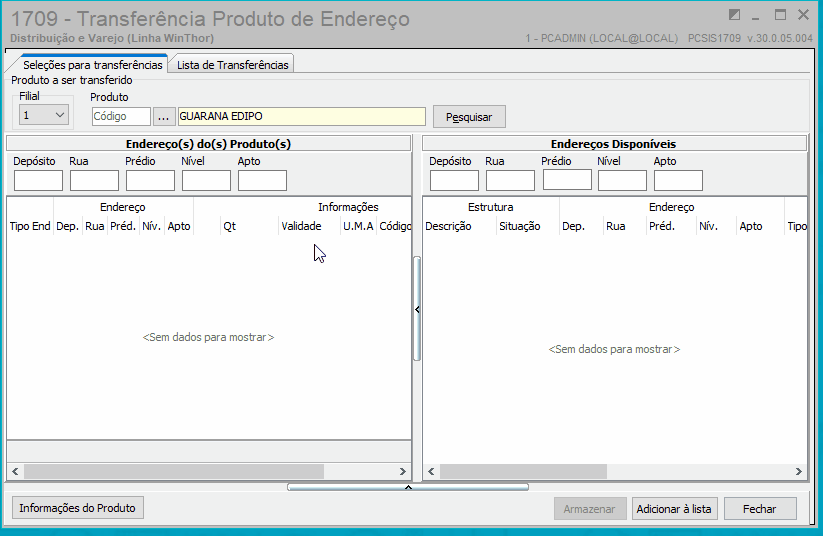Click Prédio field under Endereços Disponíveis

click(x=567, y=180)
